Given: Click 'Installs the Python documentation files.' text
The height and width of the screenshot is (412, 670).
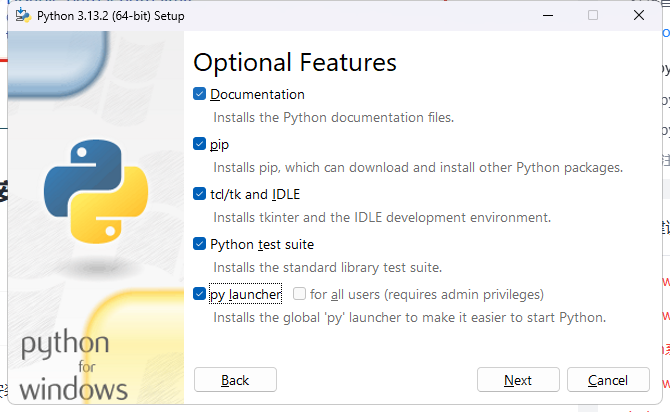Looking at the screenshot, I should click(x=334, y=118).
